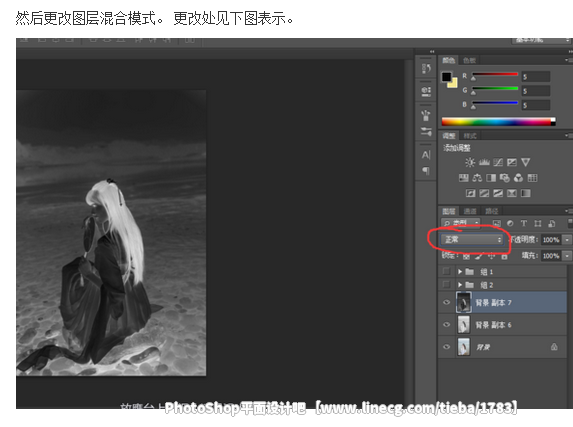This screenshot has height=427, width=573.
Task: Add a Vibrance adjustment (triangle icon)
Action: coord(525,162)
